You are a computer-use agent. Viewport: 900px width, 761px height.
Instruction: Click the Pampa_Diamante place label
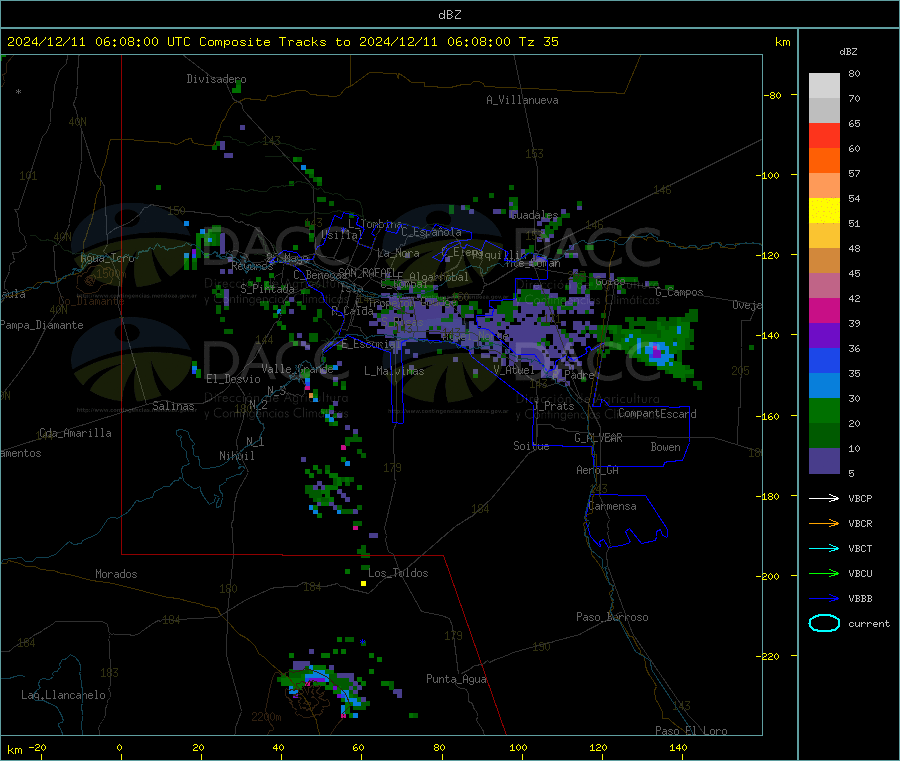[42, 325]
